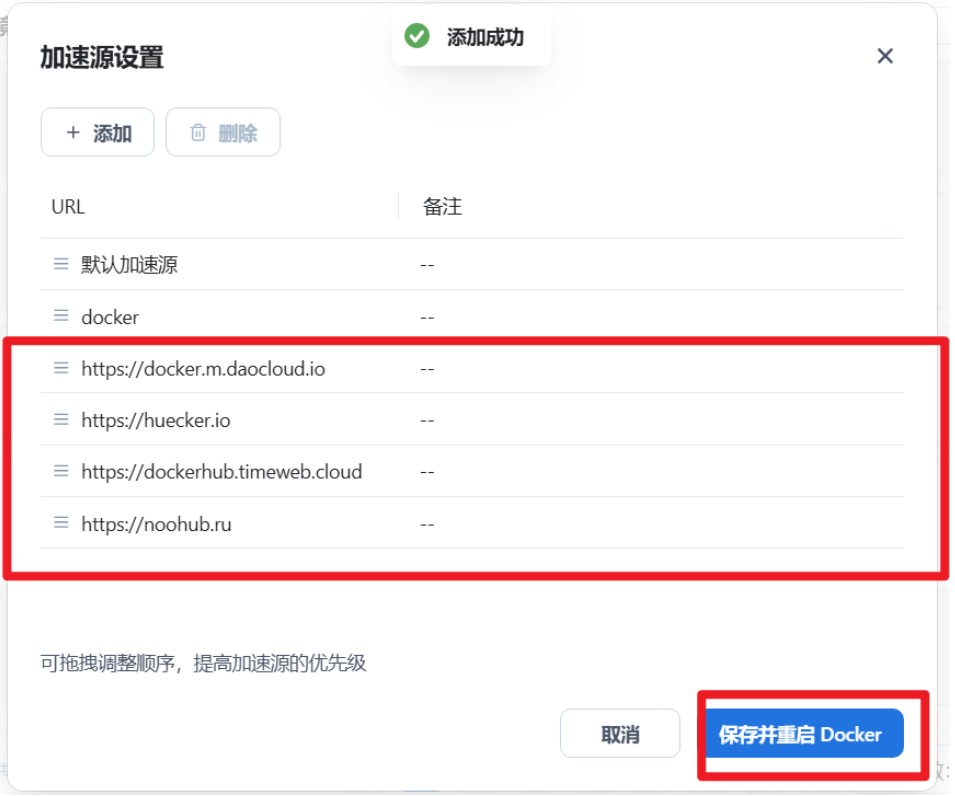Click drag handle for noohub.ru row
This screenshot has height=796, width=955.
pos(61,524)
